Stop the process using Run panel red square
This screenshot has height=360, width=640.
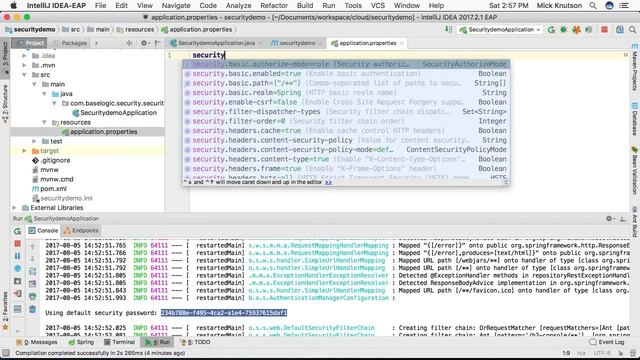click(17, 244)
